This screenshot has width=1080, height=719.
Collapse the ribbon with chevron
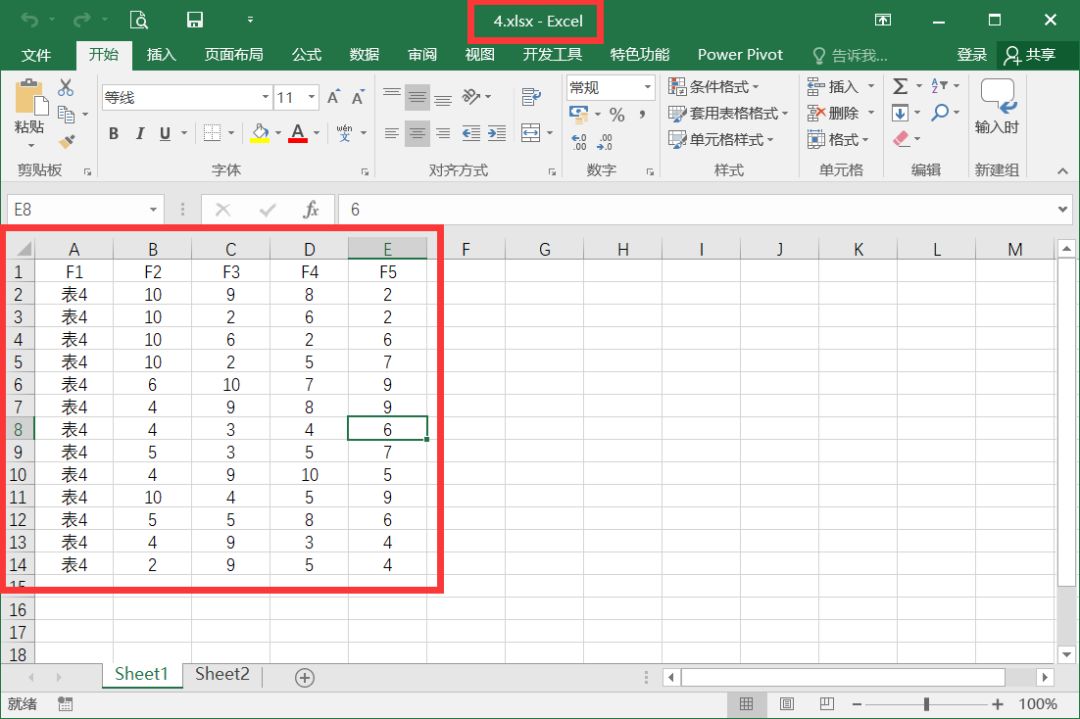tap(1063, 171)
